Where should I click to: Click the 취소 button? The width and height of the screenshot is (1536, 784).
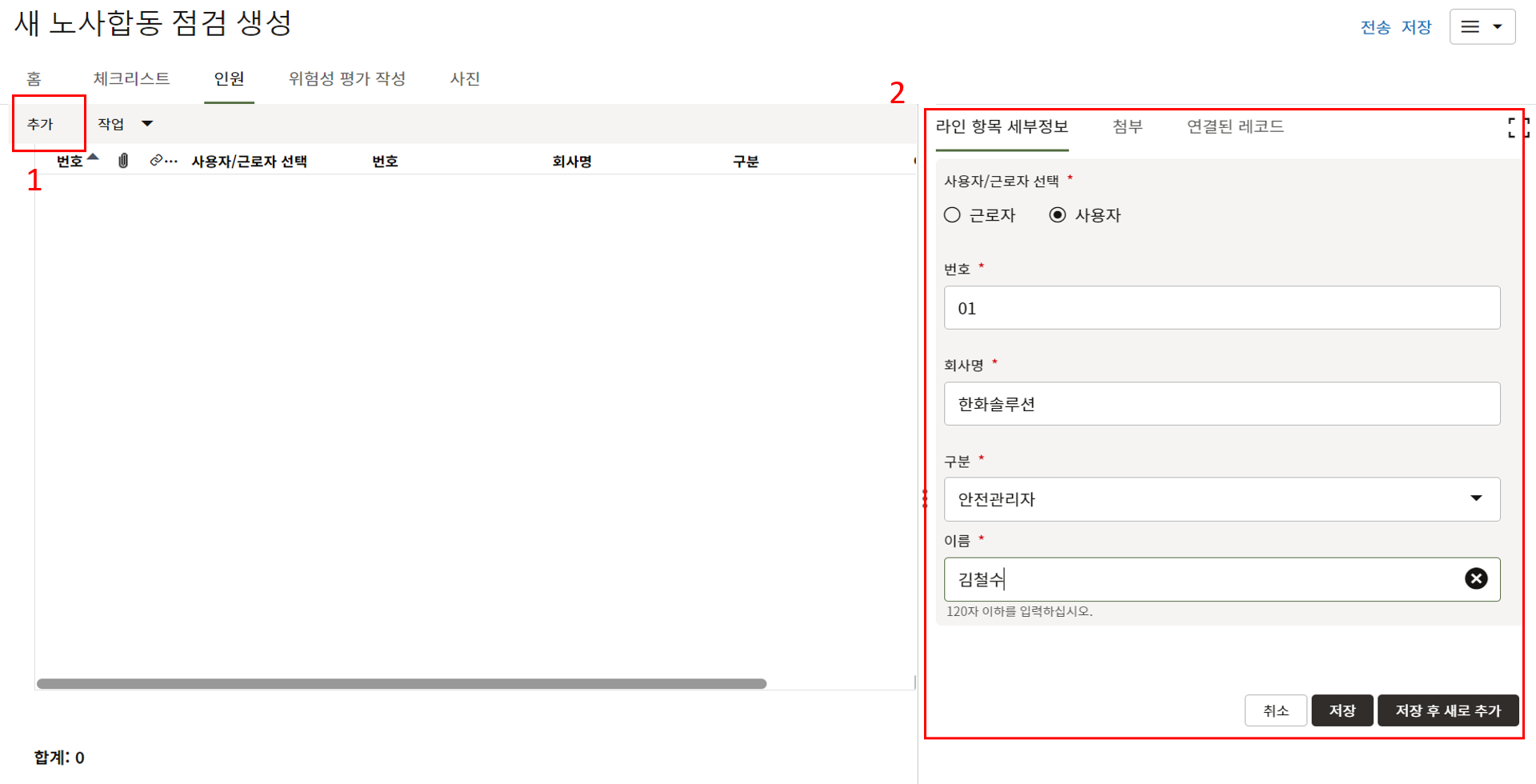pyautogui.click(x=1275, y=710)
